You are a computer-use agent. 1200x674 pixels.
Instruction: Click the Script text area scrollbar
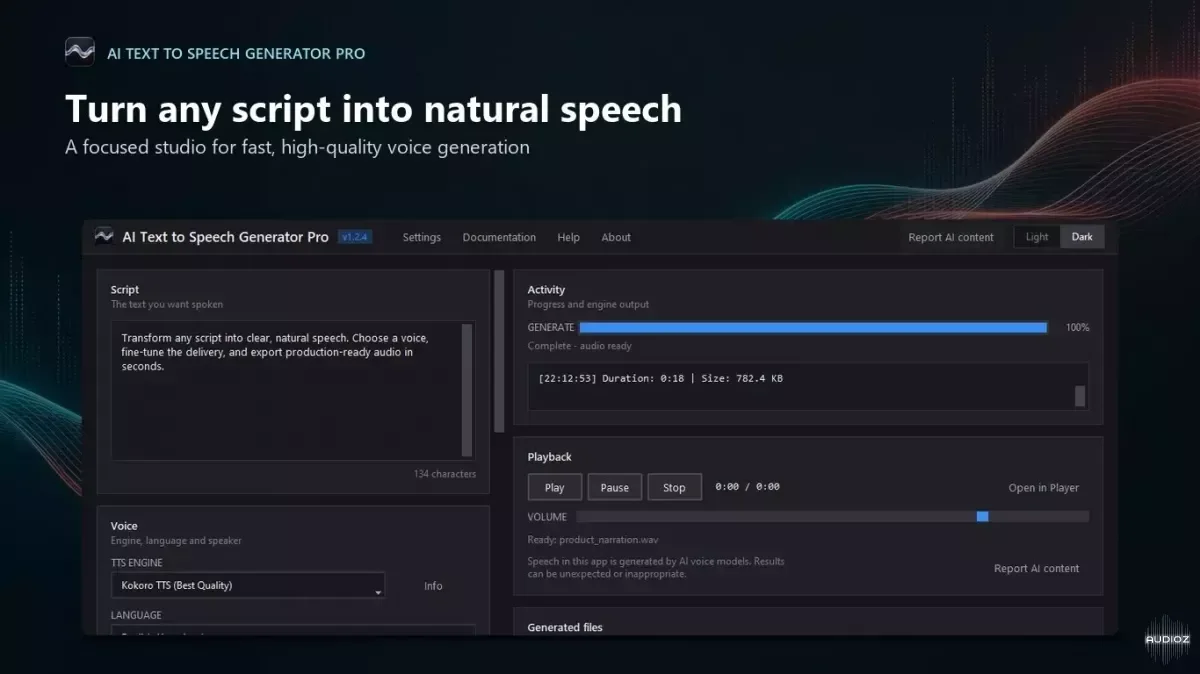tap(467, 390)
